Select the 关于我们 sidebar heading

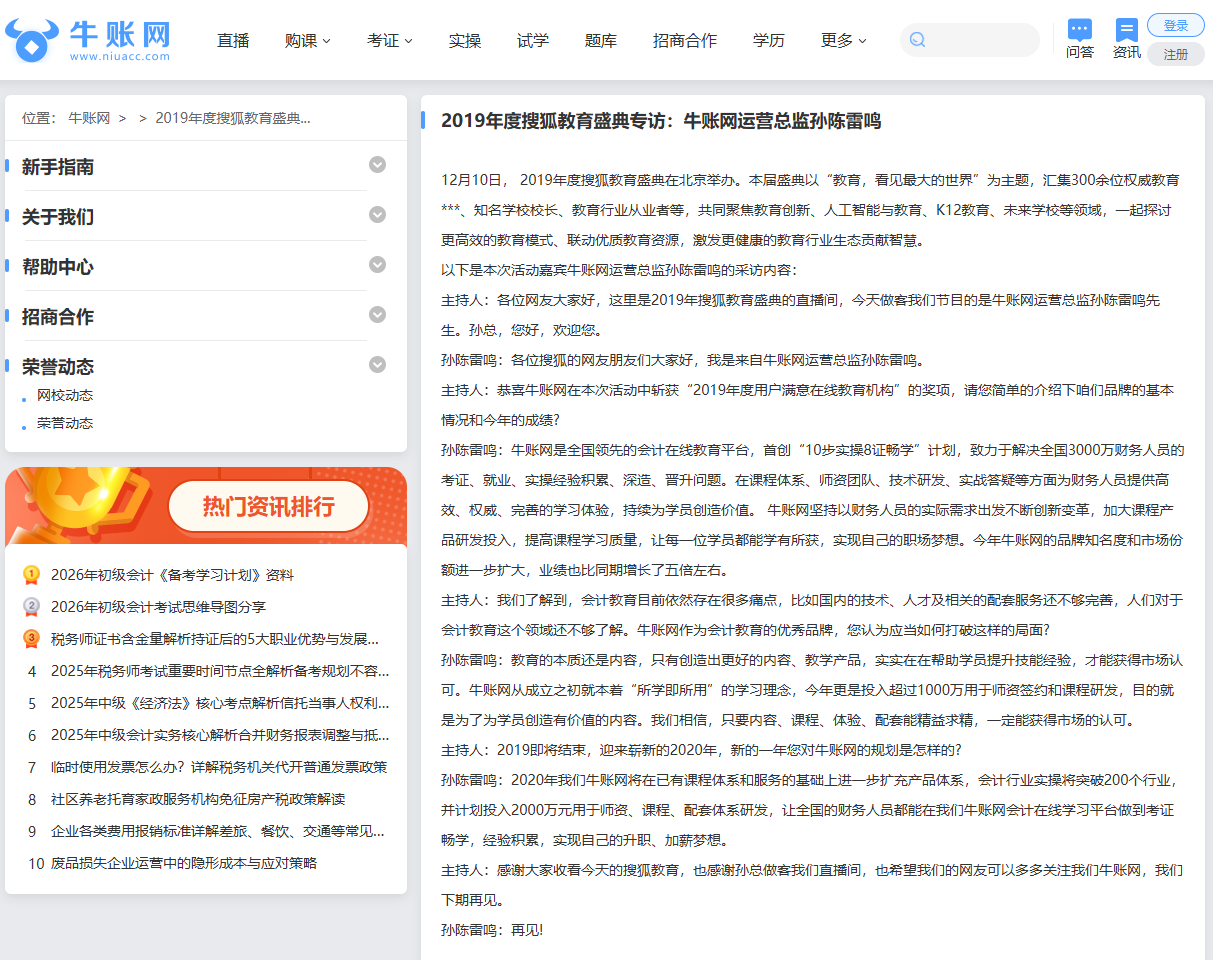(x=58, y=217)
